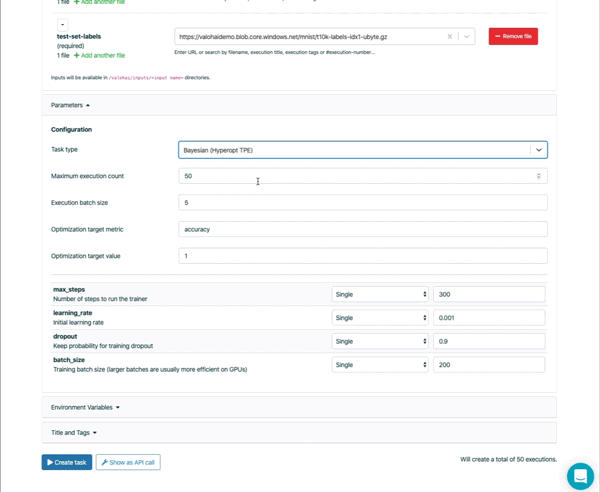This screenshot has height=492, width=600.
Task: Add another file to test-set-labels
Action: [x=99, y=56]
